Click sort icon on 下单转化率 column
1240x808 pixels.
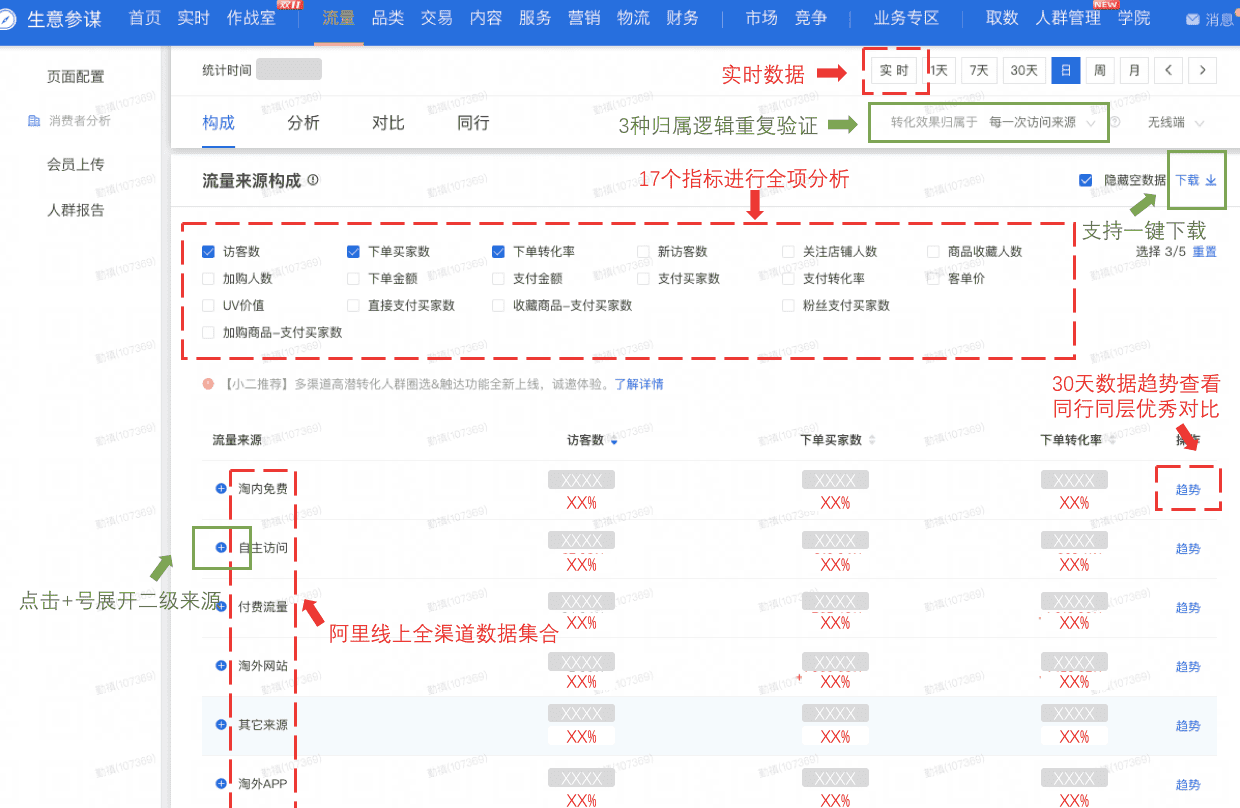[x=1111, y=441]
